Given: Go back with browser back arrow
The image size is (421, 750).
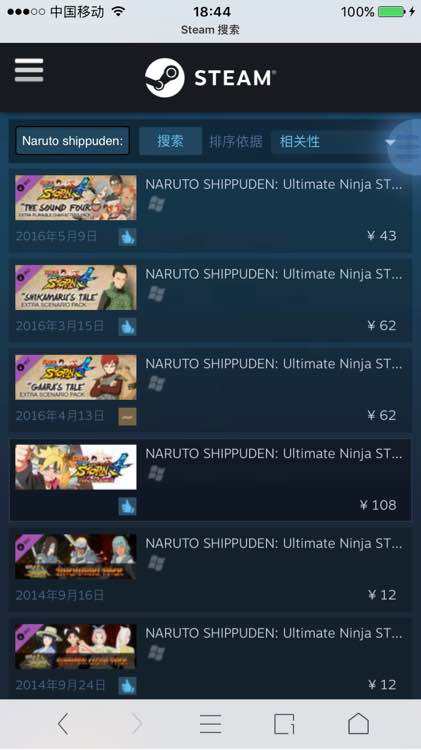Looking at the screenshot, I should point(64,723).
